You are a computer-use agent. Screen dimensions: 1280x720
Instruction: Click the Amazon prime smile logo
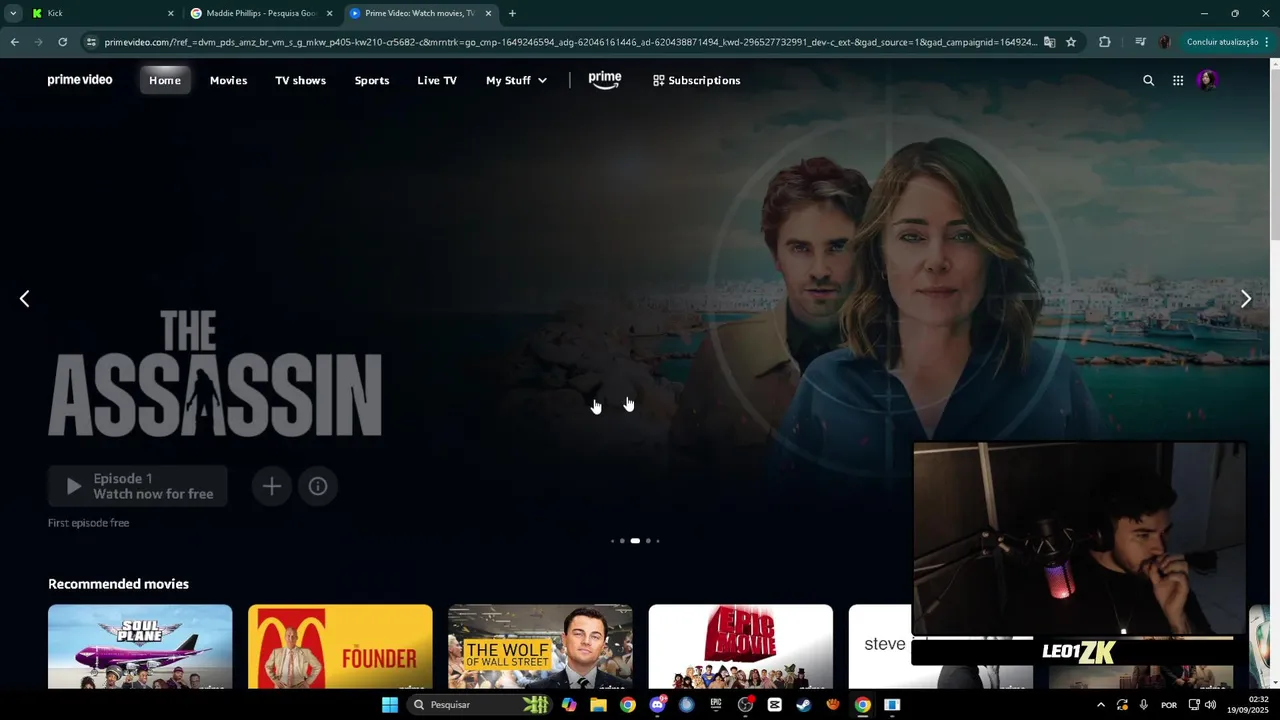coord(605,80)
